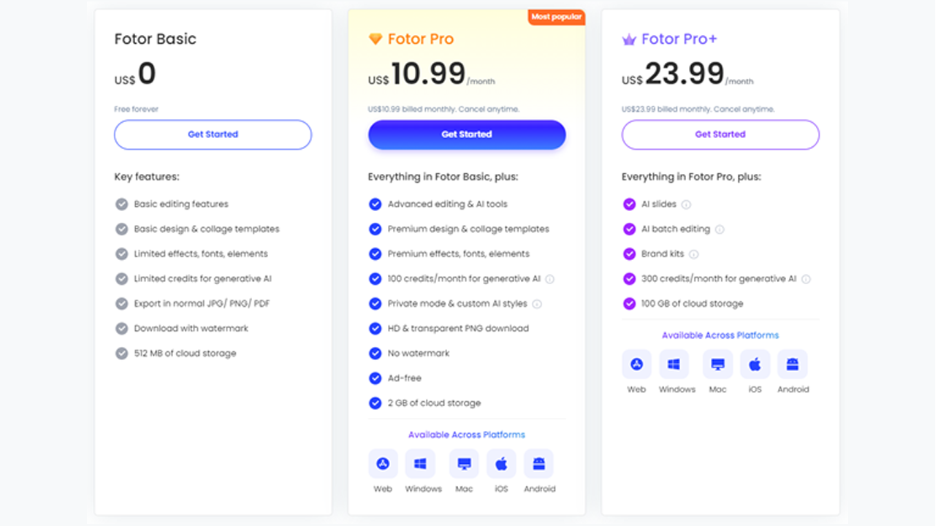Viewport: 936px width, 526px height.
Task: Click 'Download with watermark'
Action: click(x=191, y=328)
